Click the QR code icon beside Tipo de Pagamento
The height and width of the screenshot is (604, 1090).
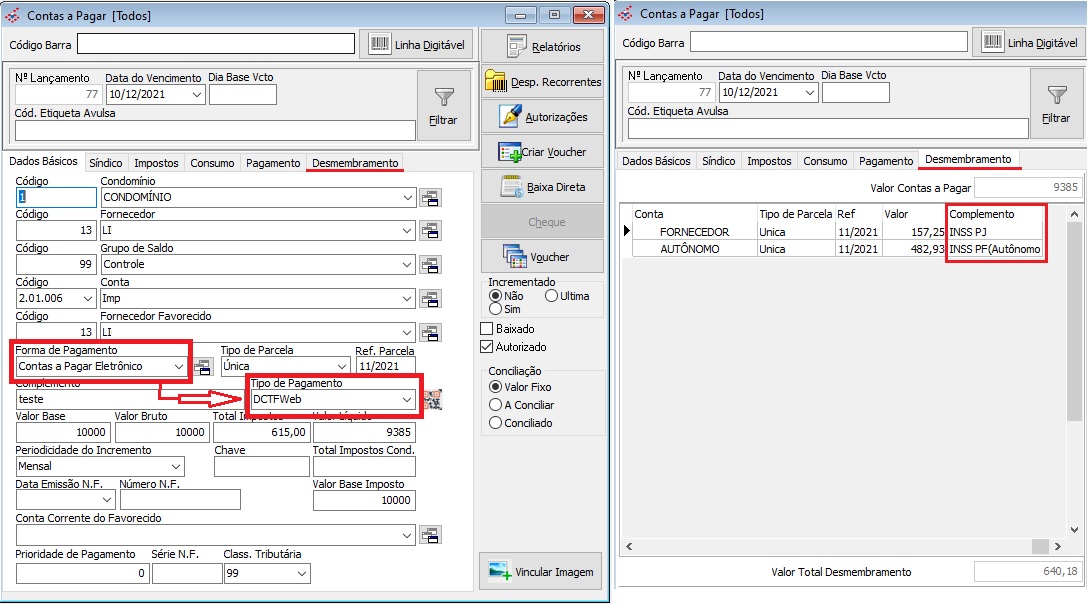click(432, 400)
